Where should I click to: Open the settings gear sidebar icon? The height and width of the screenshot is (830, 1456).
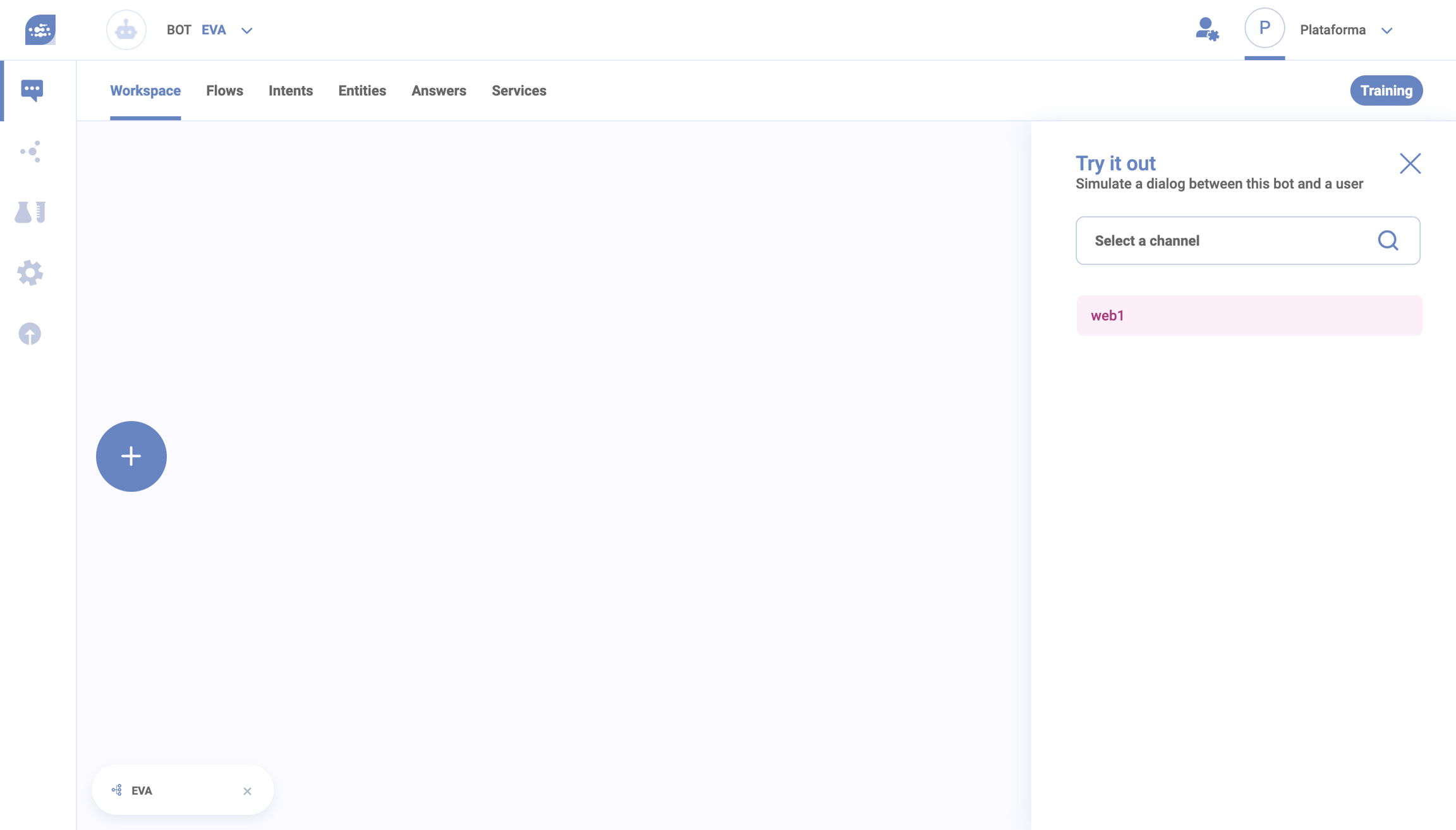pyautogui.click(x=30, y=272)
